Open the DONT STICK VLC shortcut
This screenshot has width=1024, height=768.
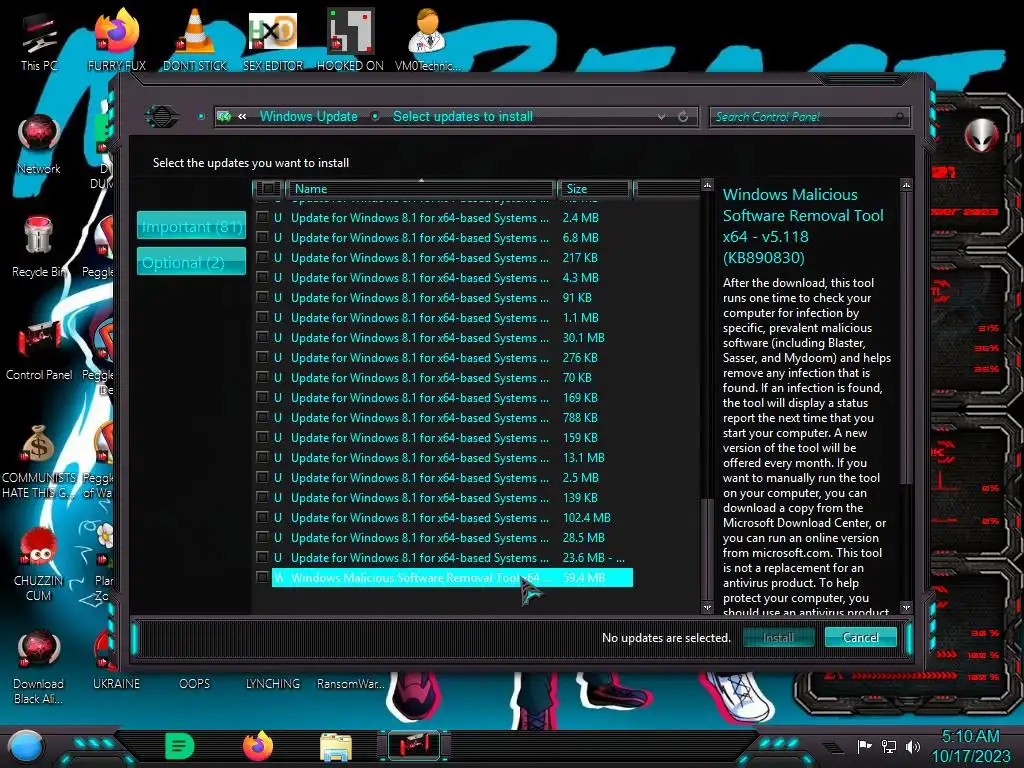coord(195,40)
